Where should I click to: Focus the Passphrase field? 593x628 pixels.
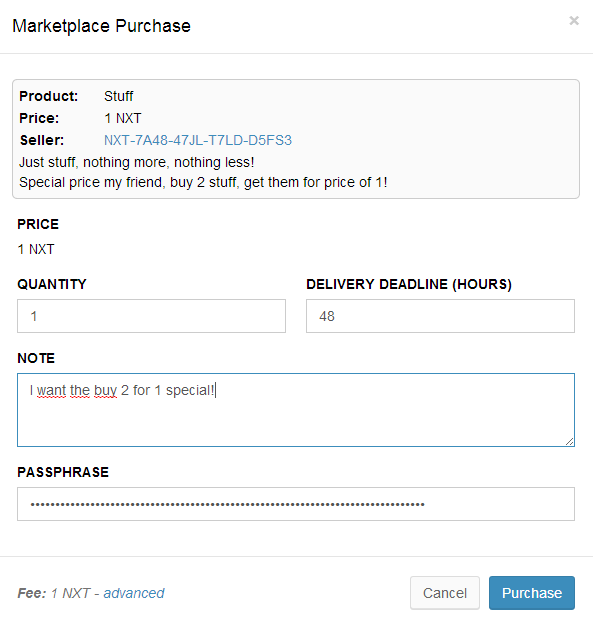point(296,504)
